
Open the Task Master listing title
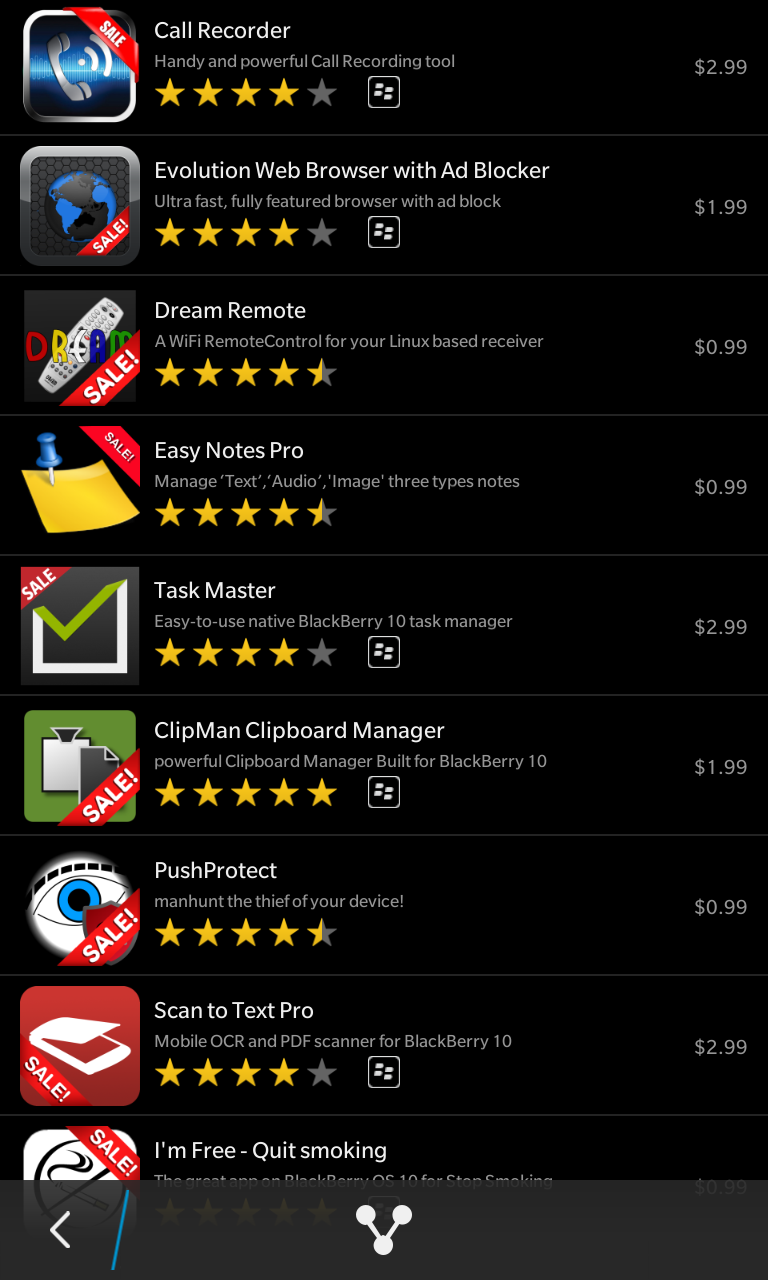tap(215, 591)
